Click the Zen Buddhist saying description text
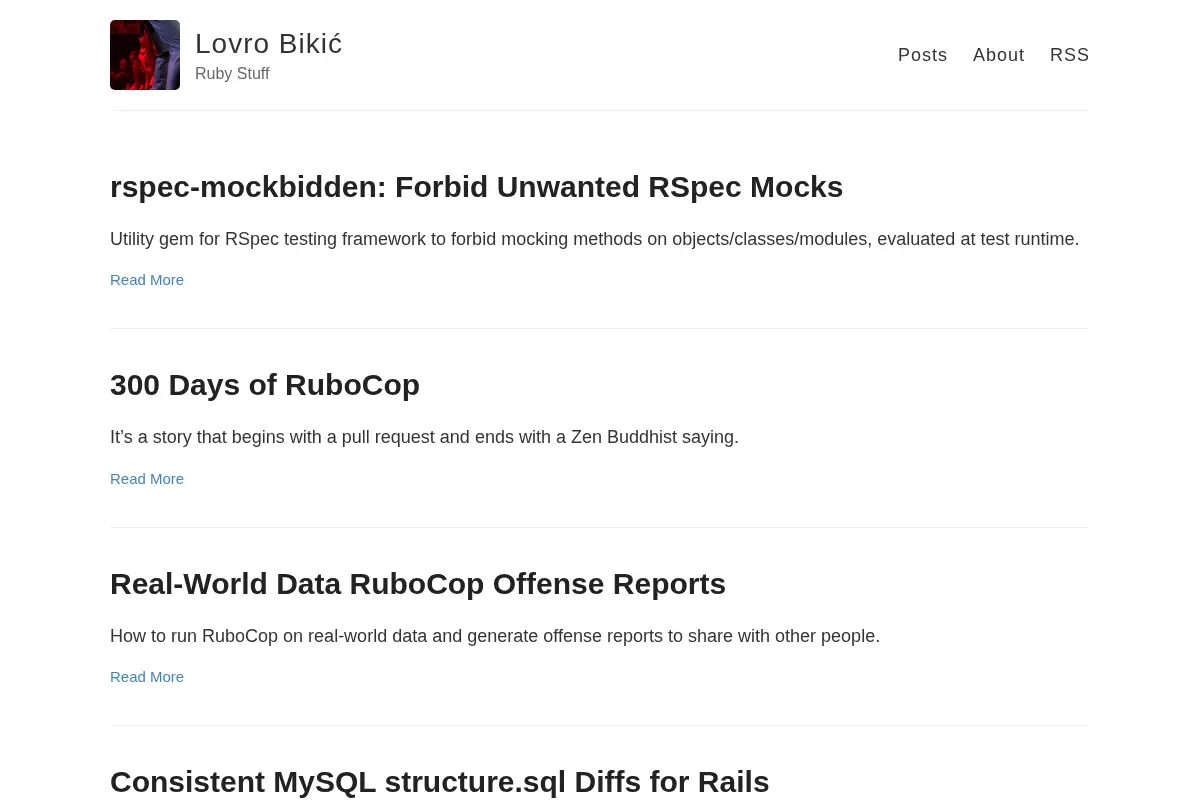 [424, 437]
